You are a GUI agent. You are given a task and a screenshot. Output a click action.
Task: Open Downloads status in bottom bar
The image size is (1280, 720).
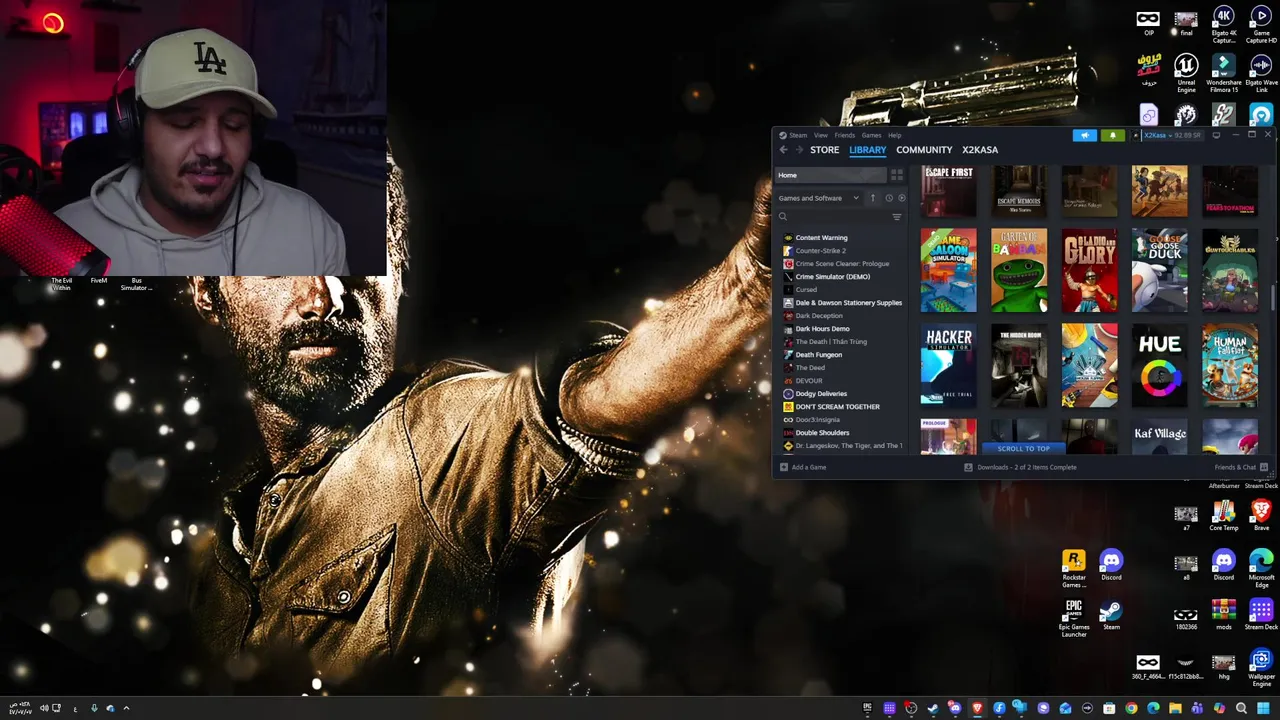point(1020,467)
